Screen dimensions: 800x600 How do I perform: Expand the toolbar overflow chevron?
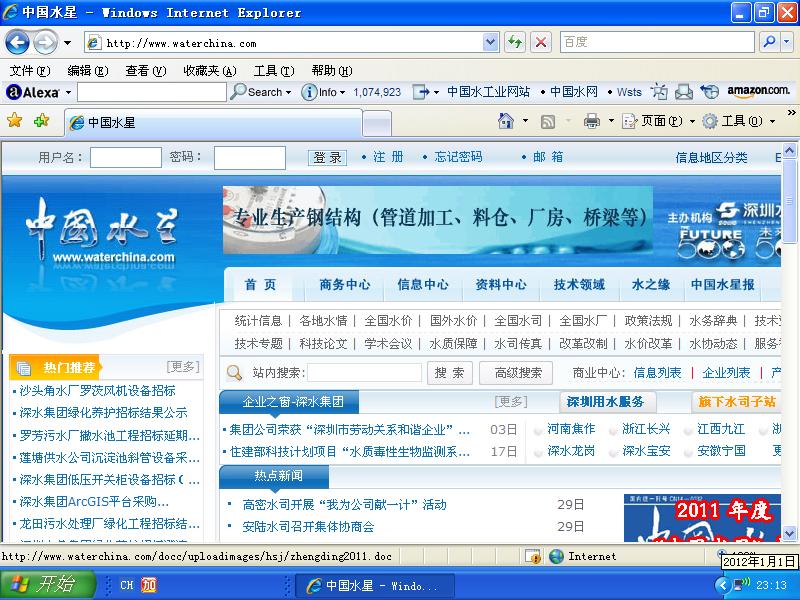coord(791,112)
